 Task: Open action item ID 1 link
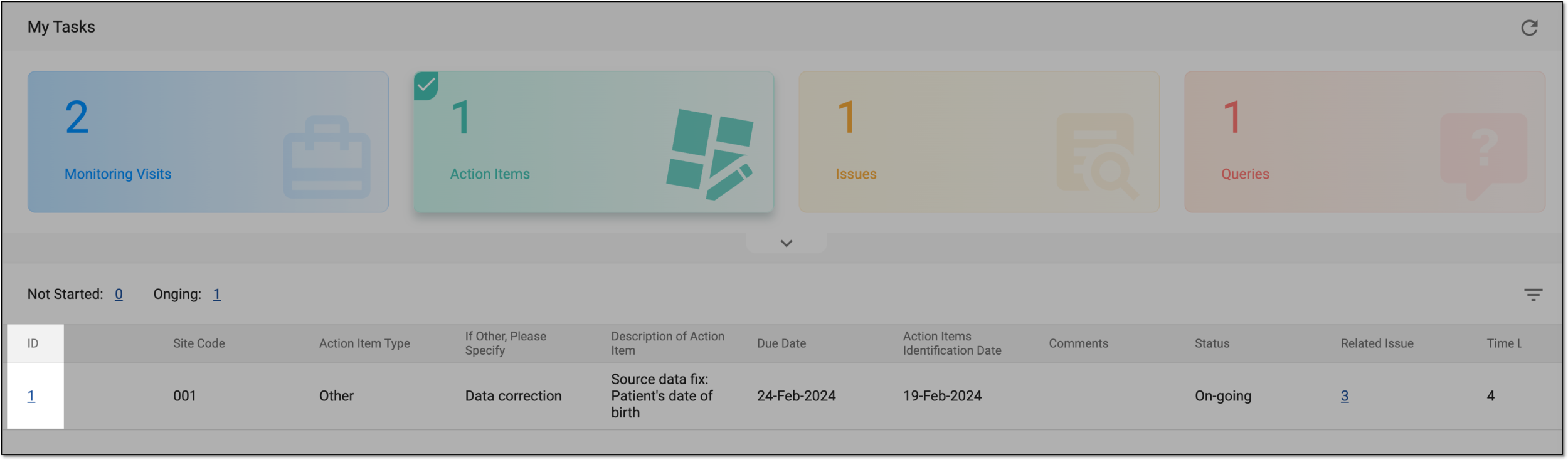point(31,396)
